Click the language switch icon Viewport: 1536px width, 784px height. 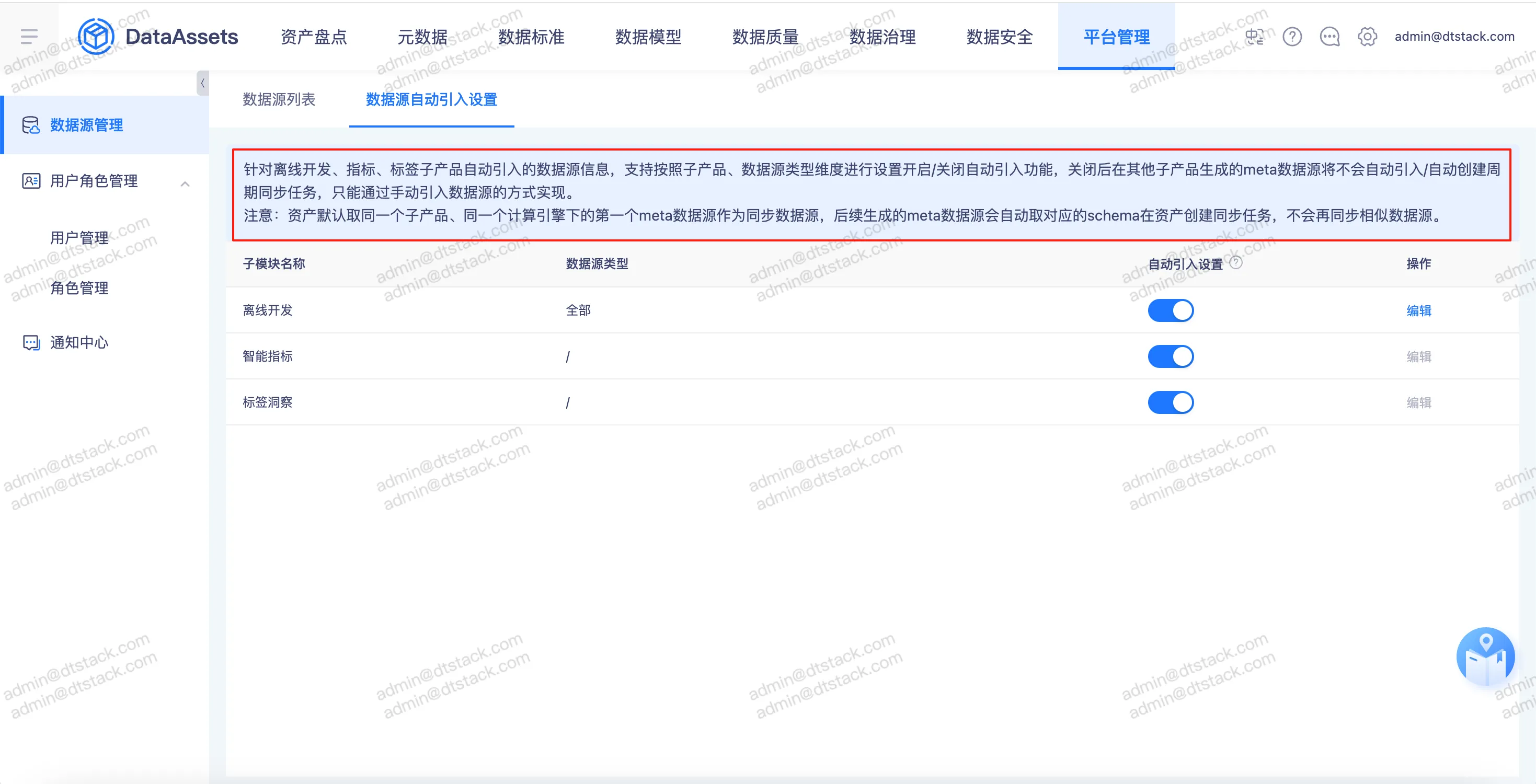point(1254,37)
